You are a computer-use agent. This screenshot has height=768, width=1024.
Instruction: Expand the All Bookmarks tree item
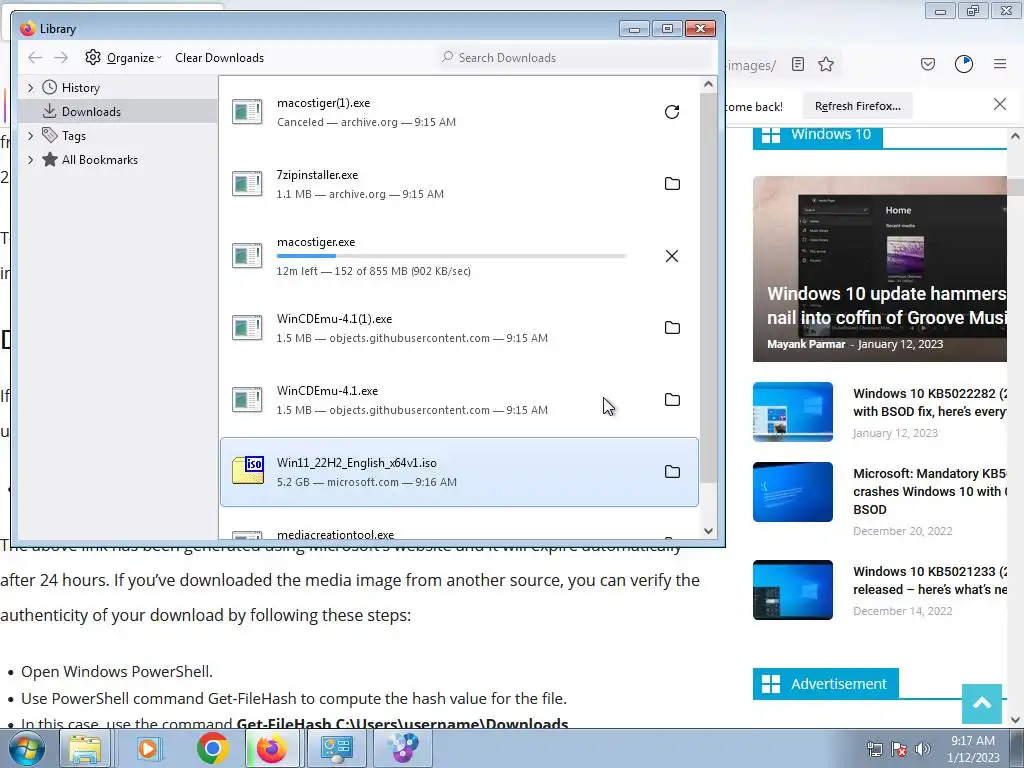30,160
